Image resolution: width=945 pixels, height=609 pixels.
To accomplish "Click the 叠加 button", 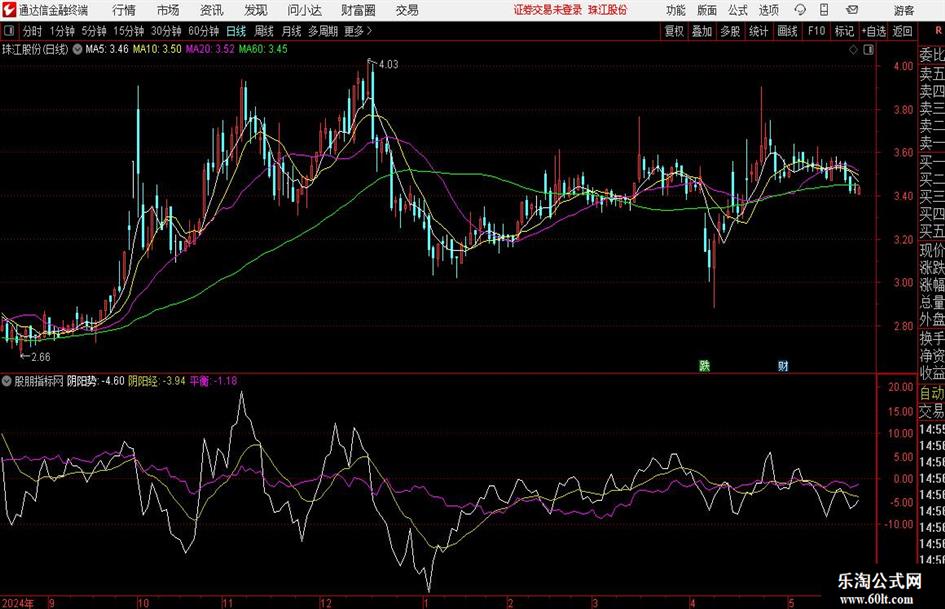I will tap(702, 31).
